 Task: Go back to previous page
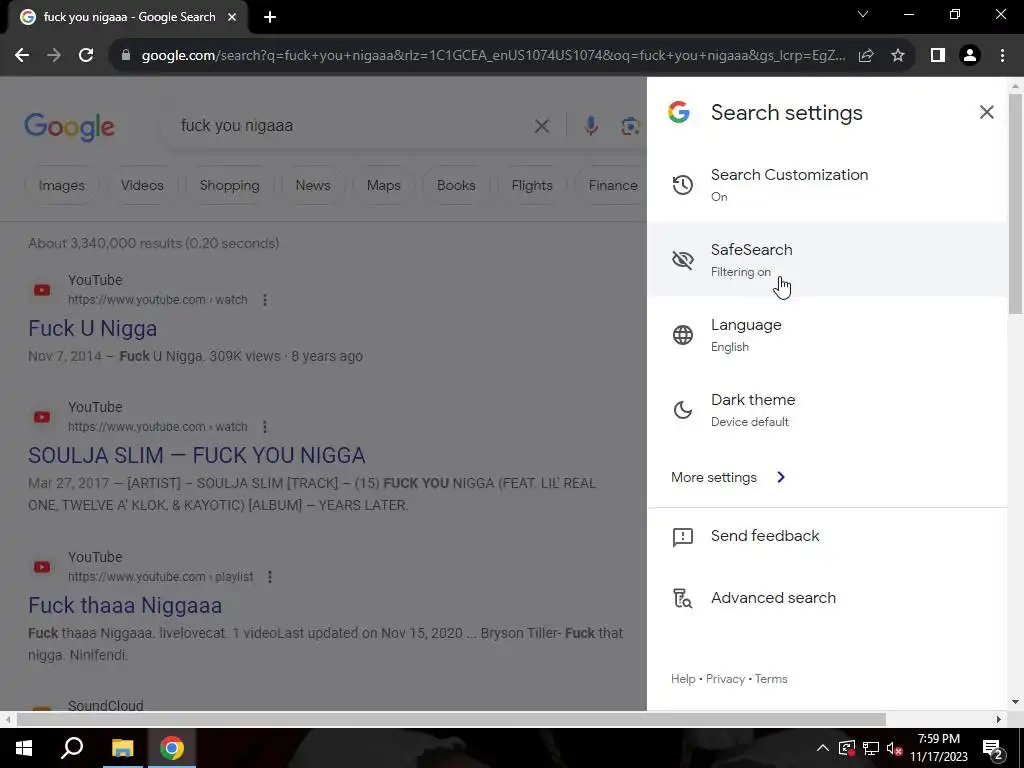click(22, 56)
